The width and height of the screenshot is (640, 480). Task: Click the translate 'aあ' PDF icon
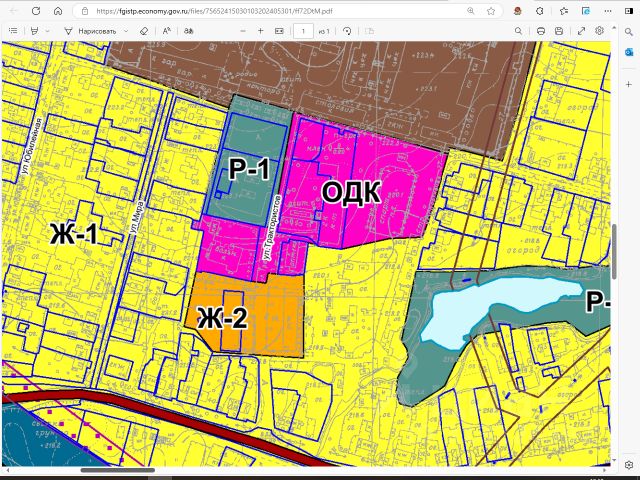click(x=188, y=31)
